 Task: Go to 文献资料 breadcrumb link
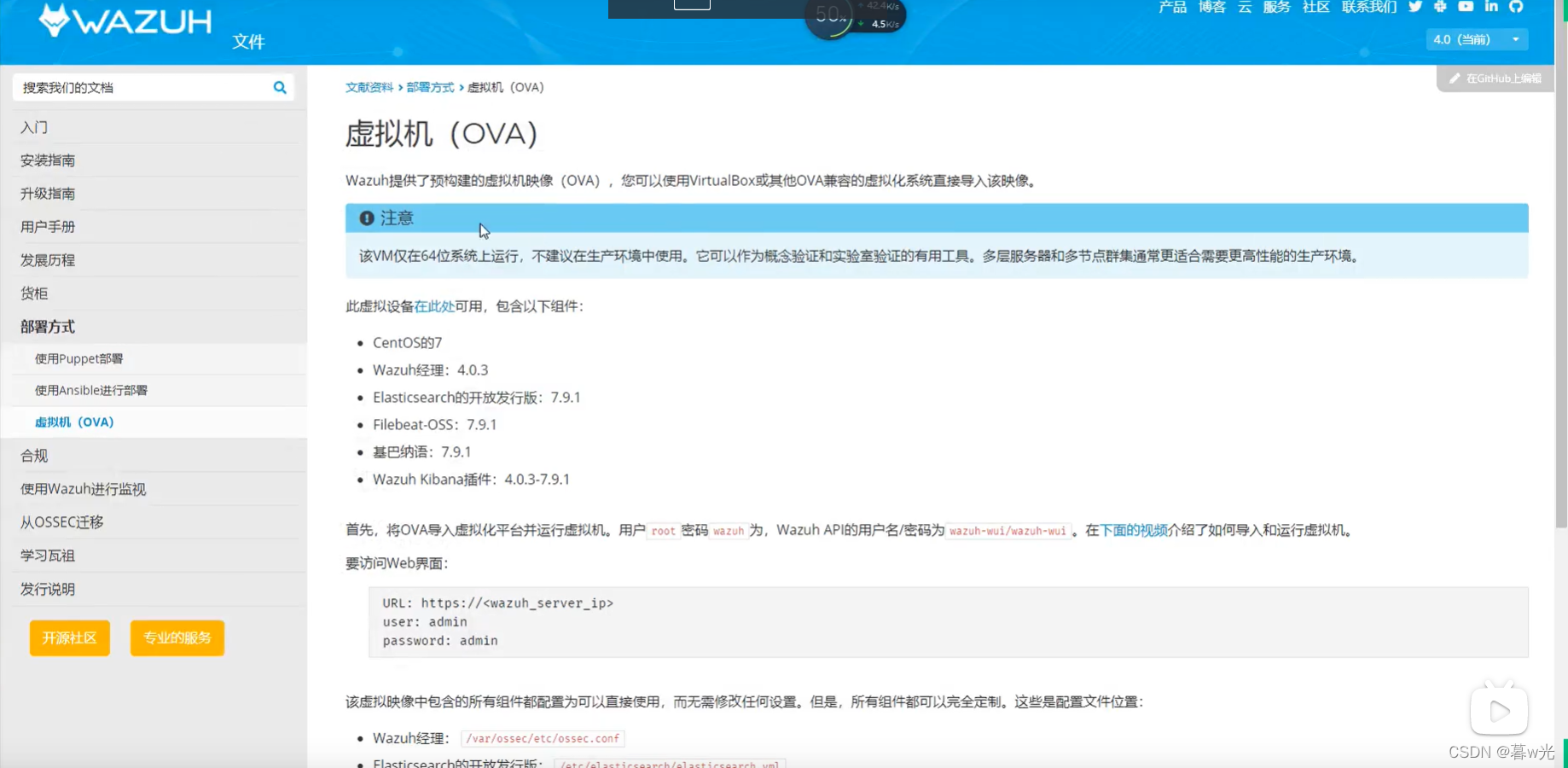coord(369,87)
